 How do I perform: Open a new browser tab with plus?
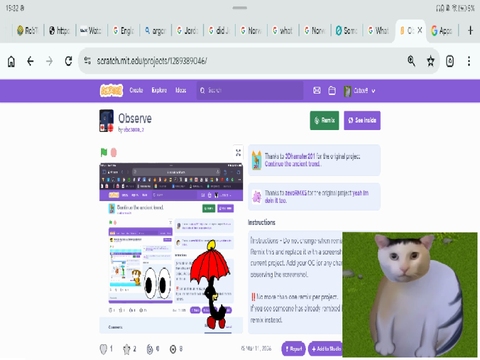tap(470, 31)
